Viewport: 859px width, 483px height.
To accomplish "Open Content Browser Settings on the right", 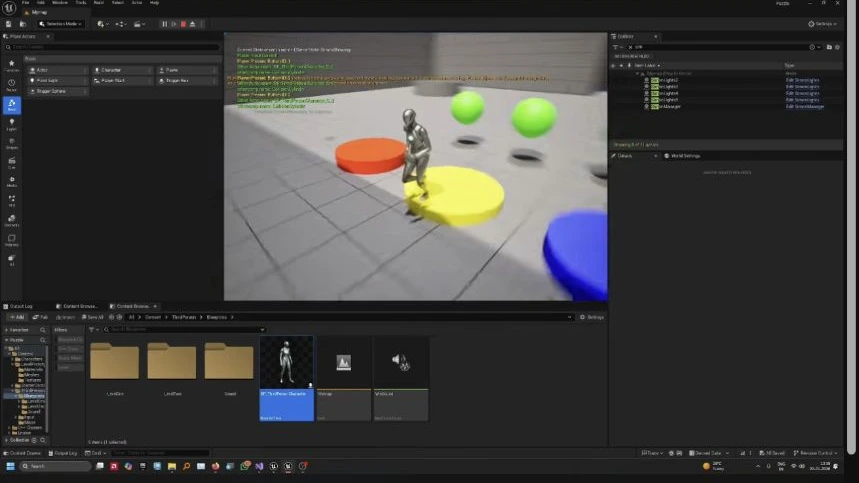I will (x=592, y=317).
